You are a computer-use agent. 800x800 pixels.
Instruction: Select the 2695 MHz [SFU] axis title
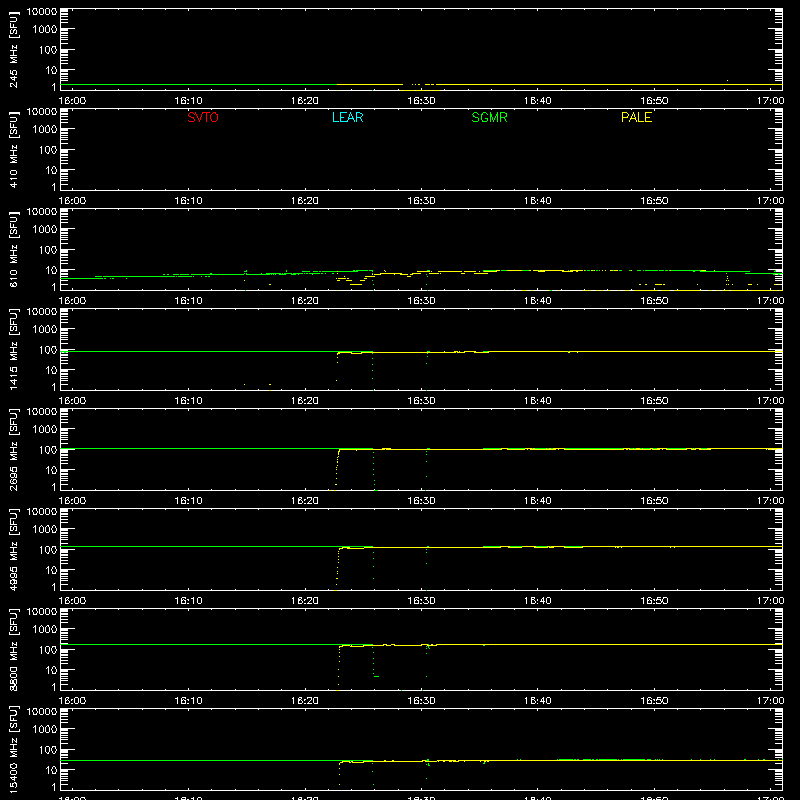coord(14,449)
